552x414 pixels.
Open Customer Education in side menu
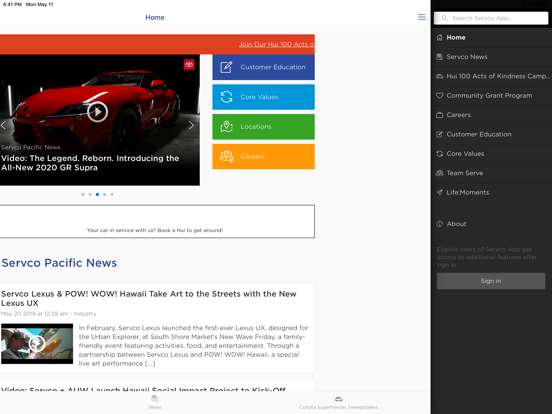pyautogui.click(x=491, y=134)
